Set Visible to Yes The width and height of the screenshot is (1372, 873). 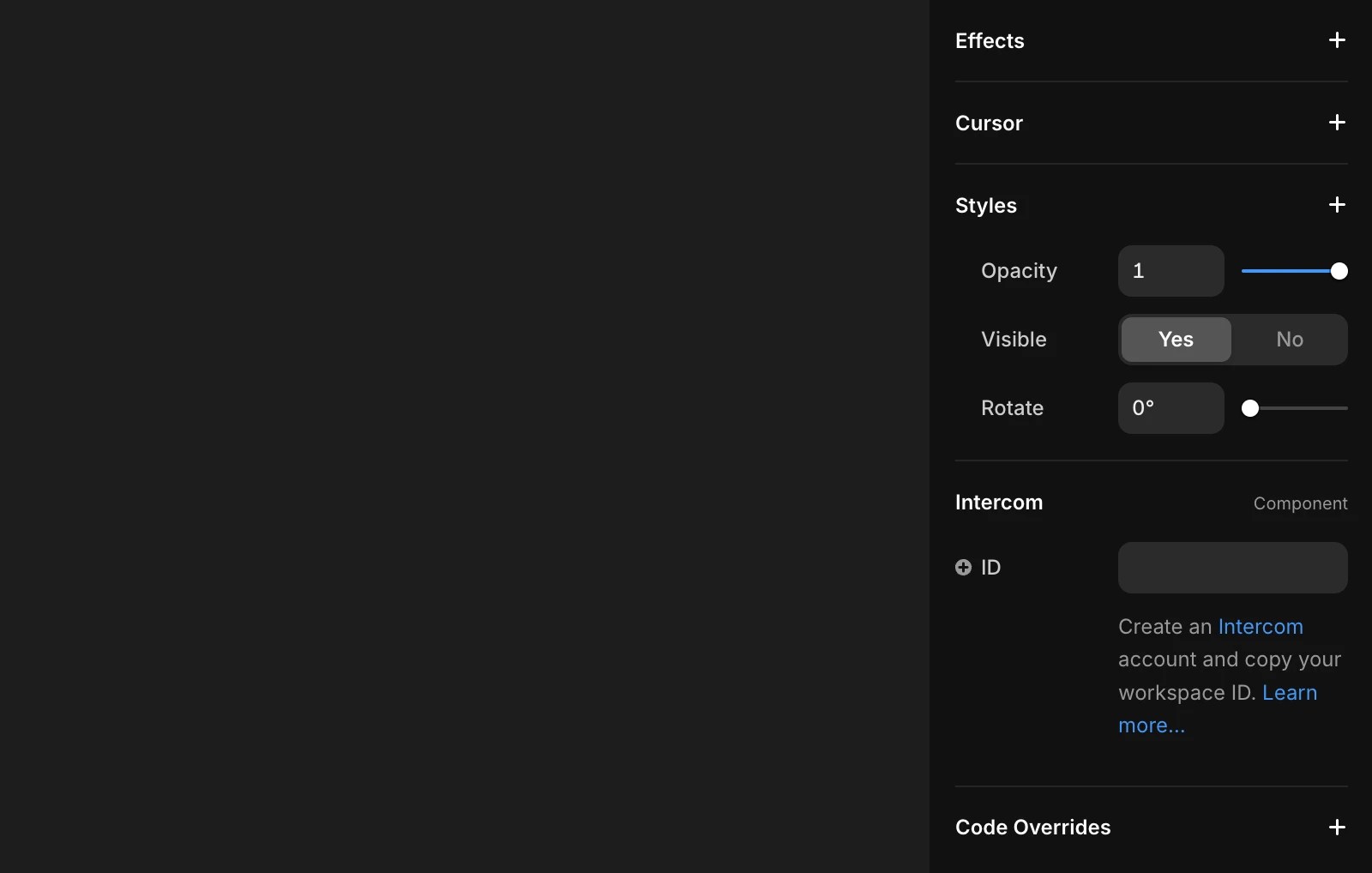pos(1175,339)
